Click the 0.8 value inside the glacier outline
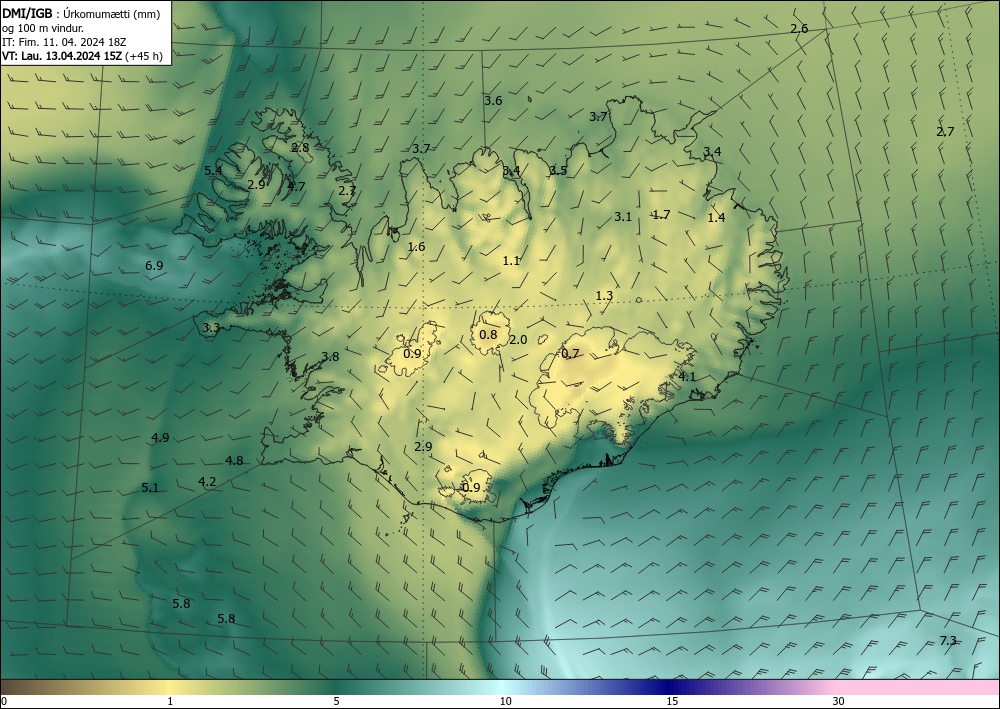Image resolution: width=1000 pixels, height=709 pixels. (488, 334)
